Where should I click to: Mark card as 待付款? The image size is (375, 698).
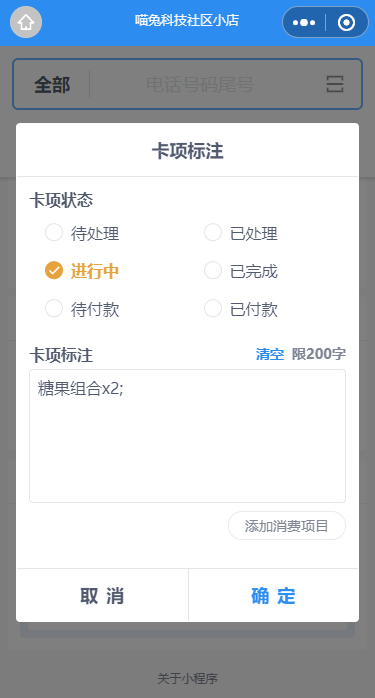click(82, 309)
